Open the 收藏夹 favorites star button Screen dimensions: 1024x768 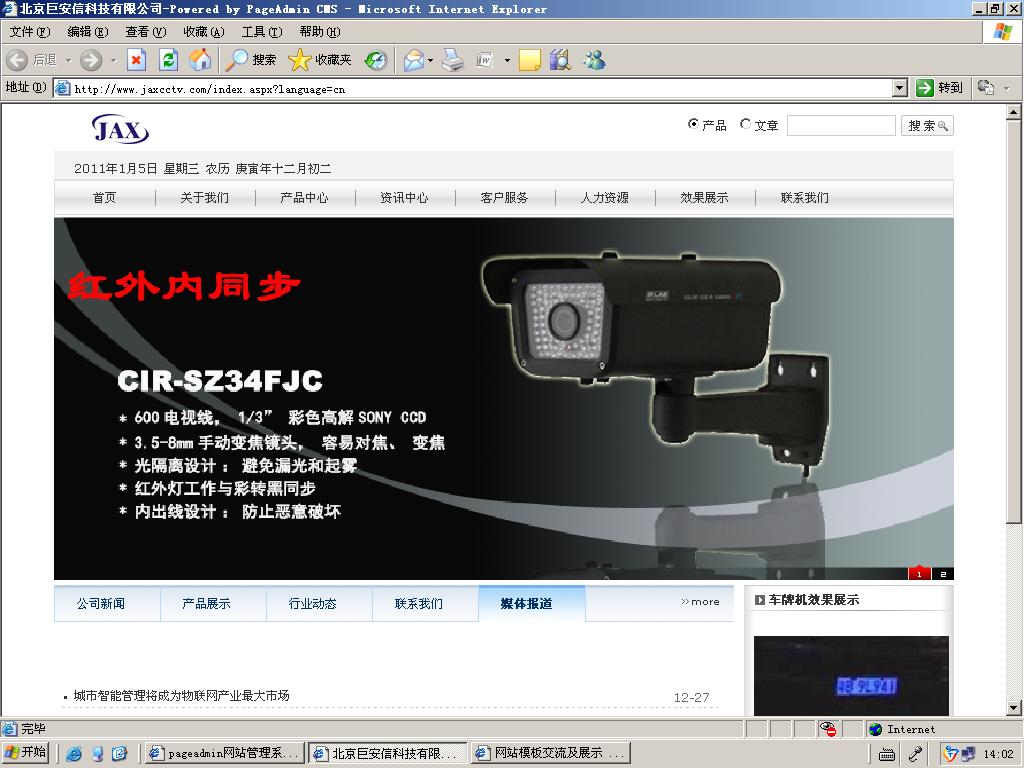click(x=320, y=60)
